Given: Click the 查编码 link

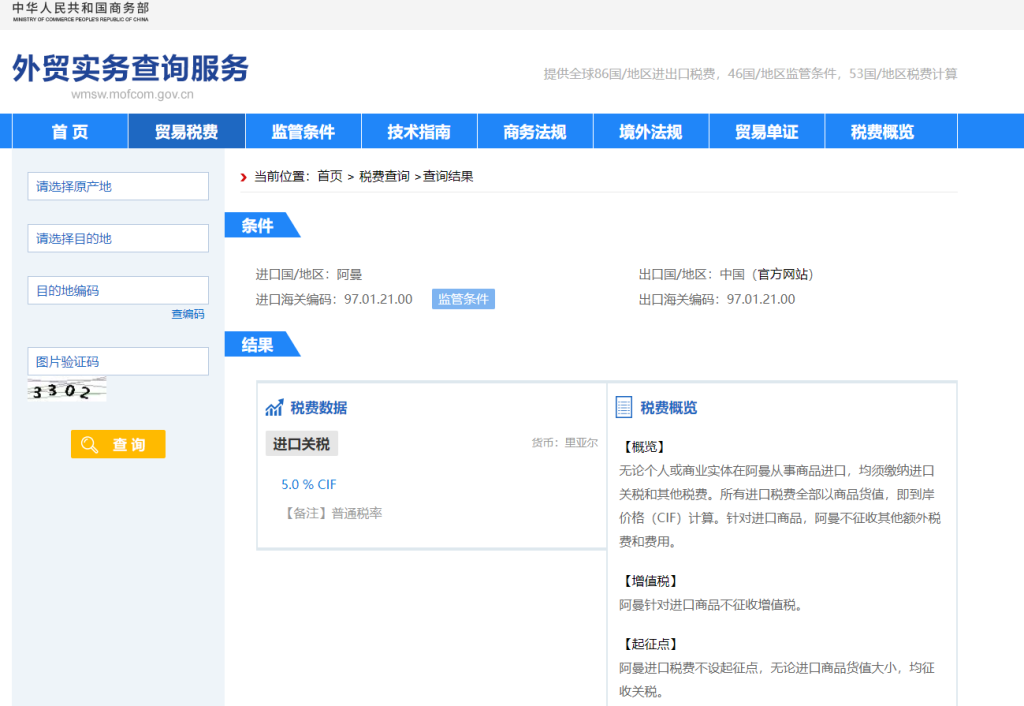Looking at the screenshot, I should pos(188,314).
